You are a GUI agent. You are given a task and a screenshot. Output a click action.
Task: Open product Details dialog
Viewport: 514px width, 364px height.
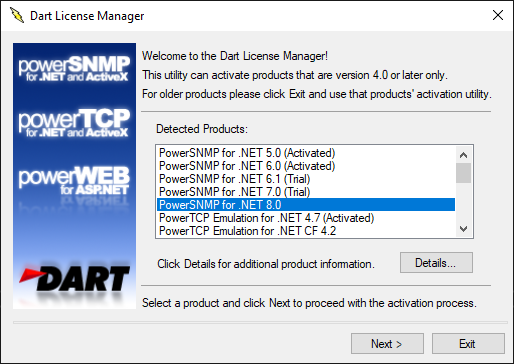(x=436, y=263)
